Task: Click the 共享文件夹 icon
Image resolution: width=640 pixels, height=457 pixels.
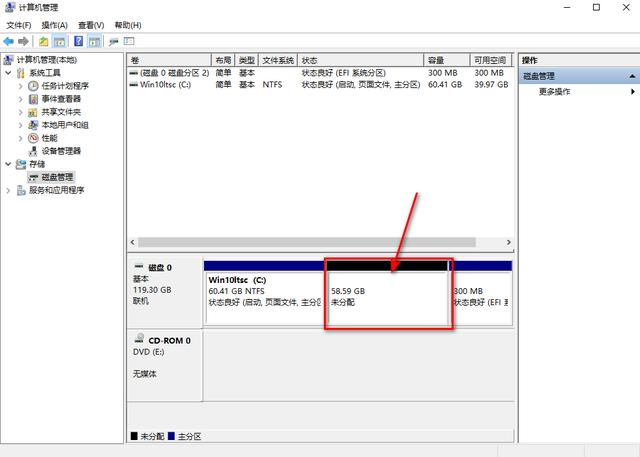Action: pos(33,112)
